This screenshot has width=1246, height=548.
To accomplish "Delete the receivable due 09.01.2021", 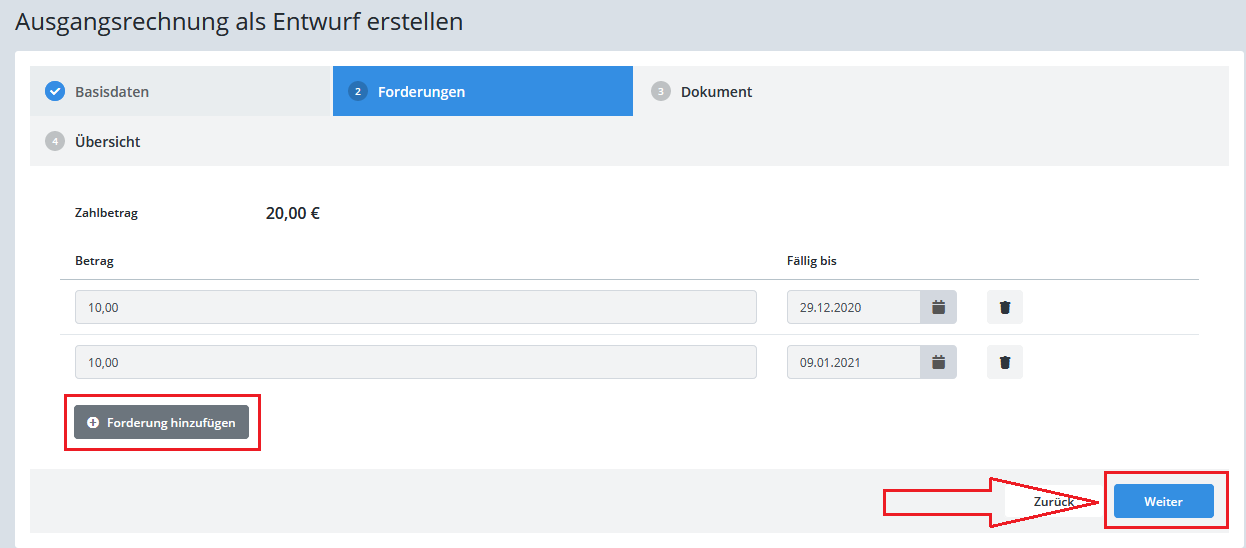I will tap(1005, 362).
